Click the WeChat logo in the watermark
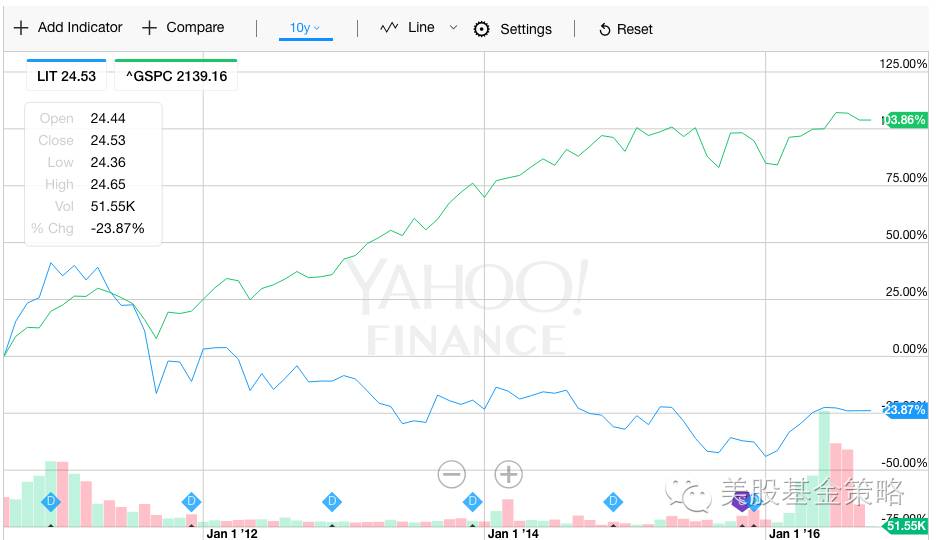The image size is (936, 540). pyautogui.click(x=690, y=492)
